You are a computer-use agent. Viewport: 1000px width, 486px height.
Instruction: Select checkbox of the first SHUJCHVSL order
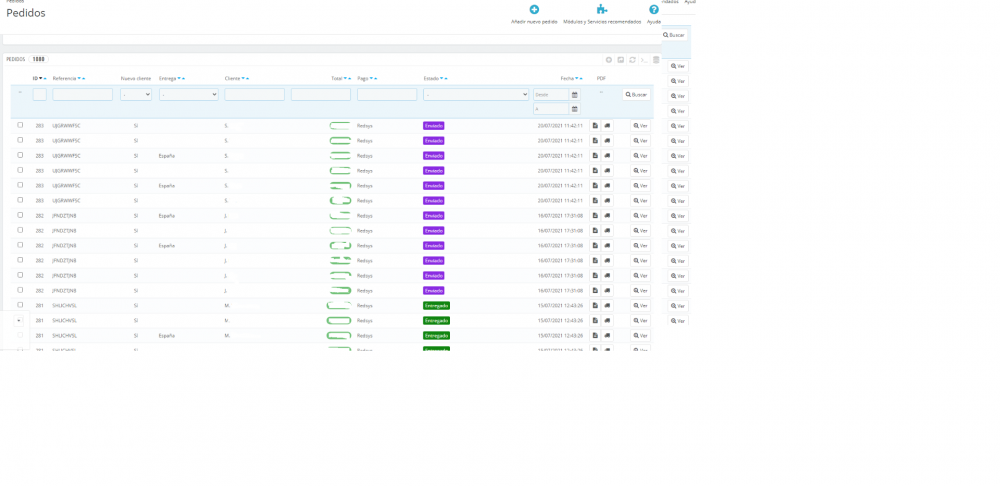coord(20,305)
